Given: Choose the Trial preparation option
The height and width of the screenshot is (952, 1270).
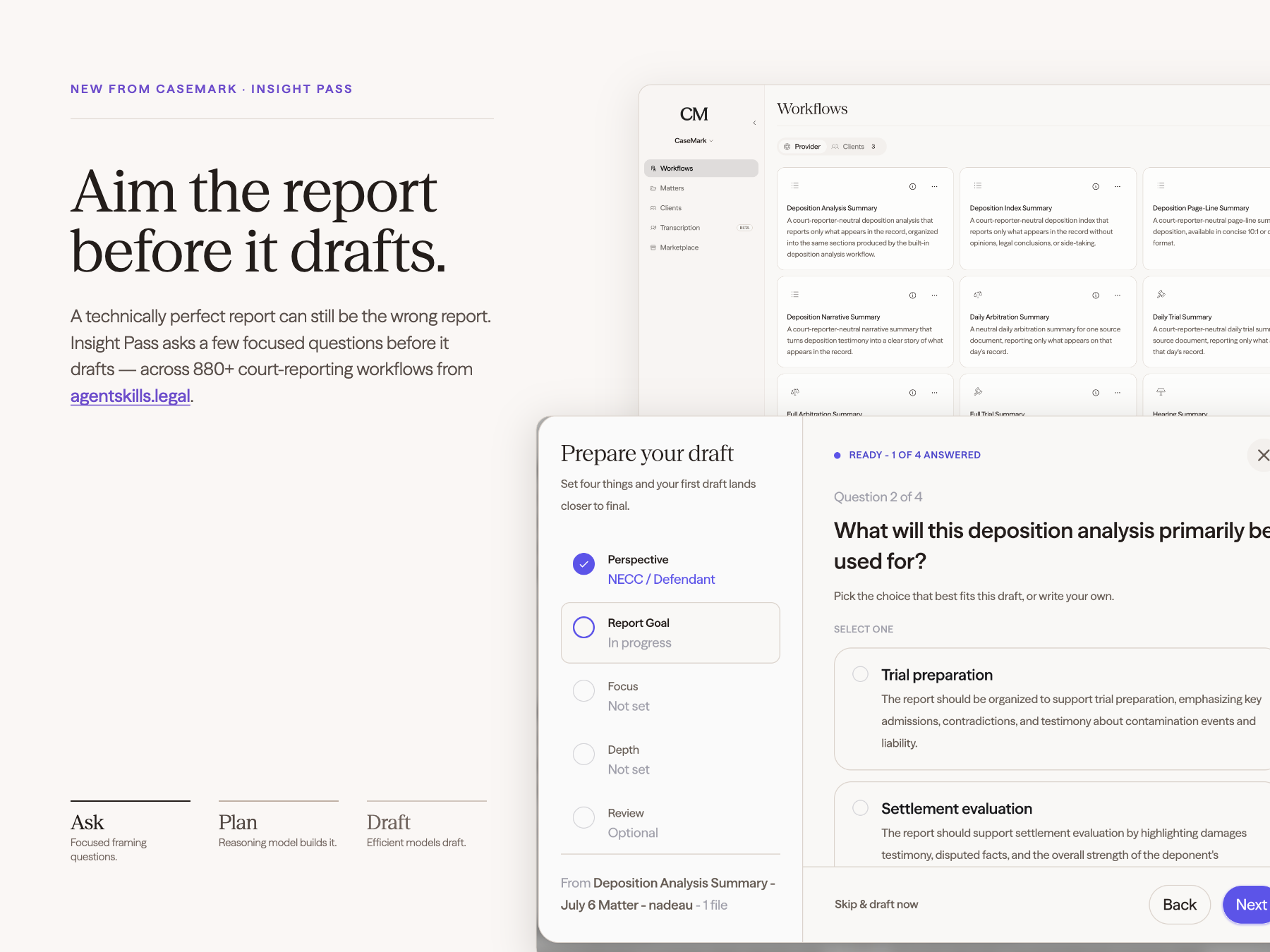Looking at the screenshot, I should click(1052, 709).
